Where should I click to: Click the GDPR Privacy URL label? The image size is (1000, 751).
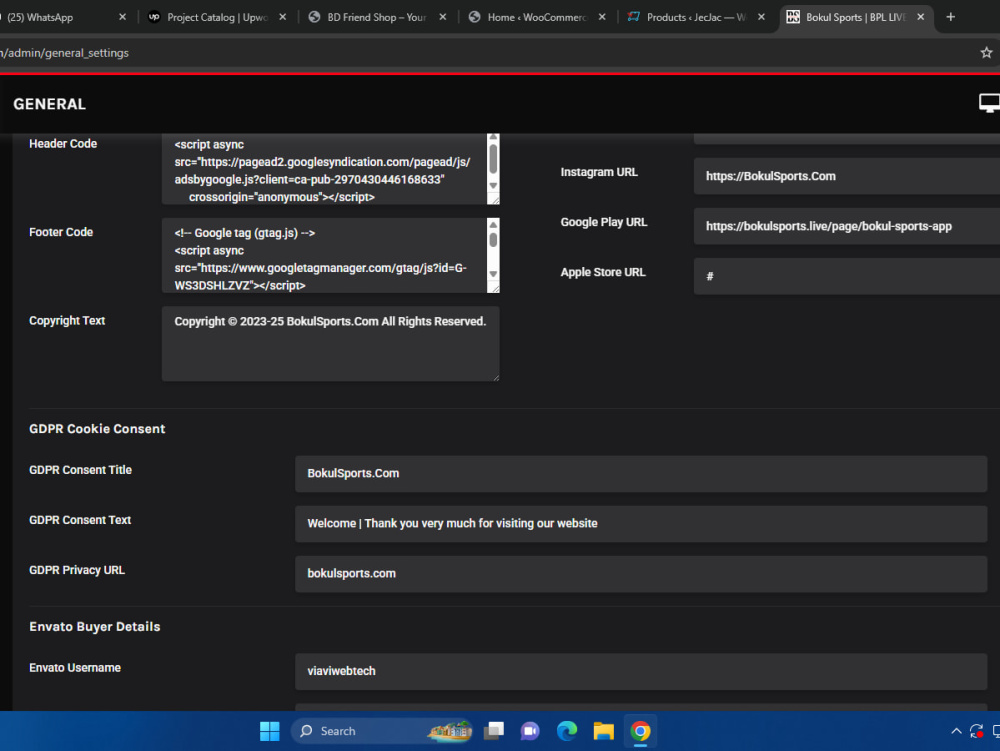click(x=77, y=571)
